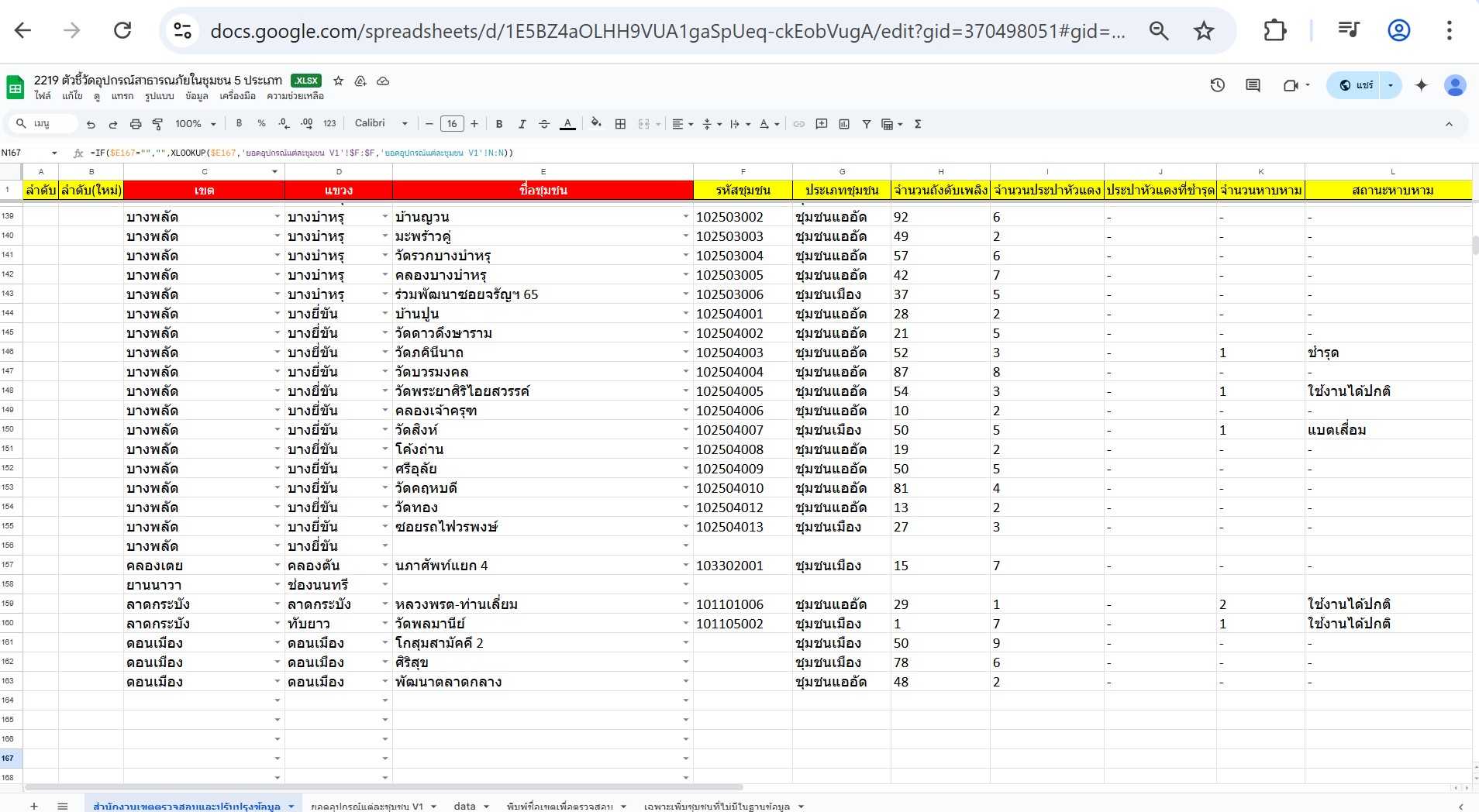Click the redo icon in toolbar
The image size is (1479, 812).
[x=113, y=124]
